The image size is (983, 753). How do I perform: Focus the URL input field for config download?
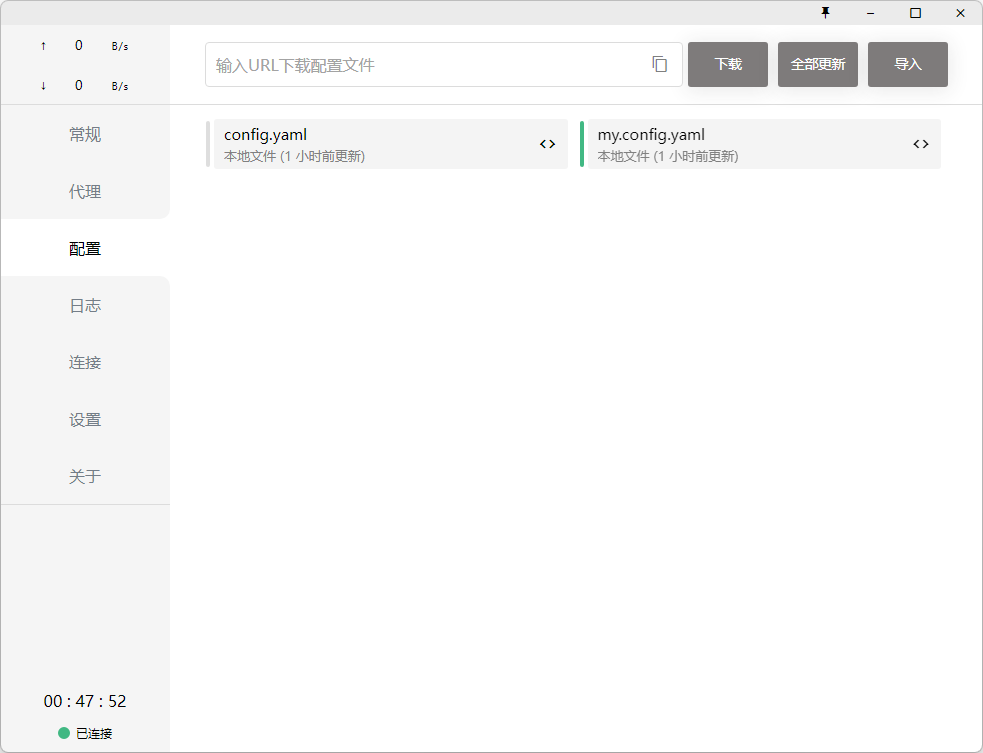point(425,65)
